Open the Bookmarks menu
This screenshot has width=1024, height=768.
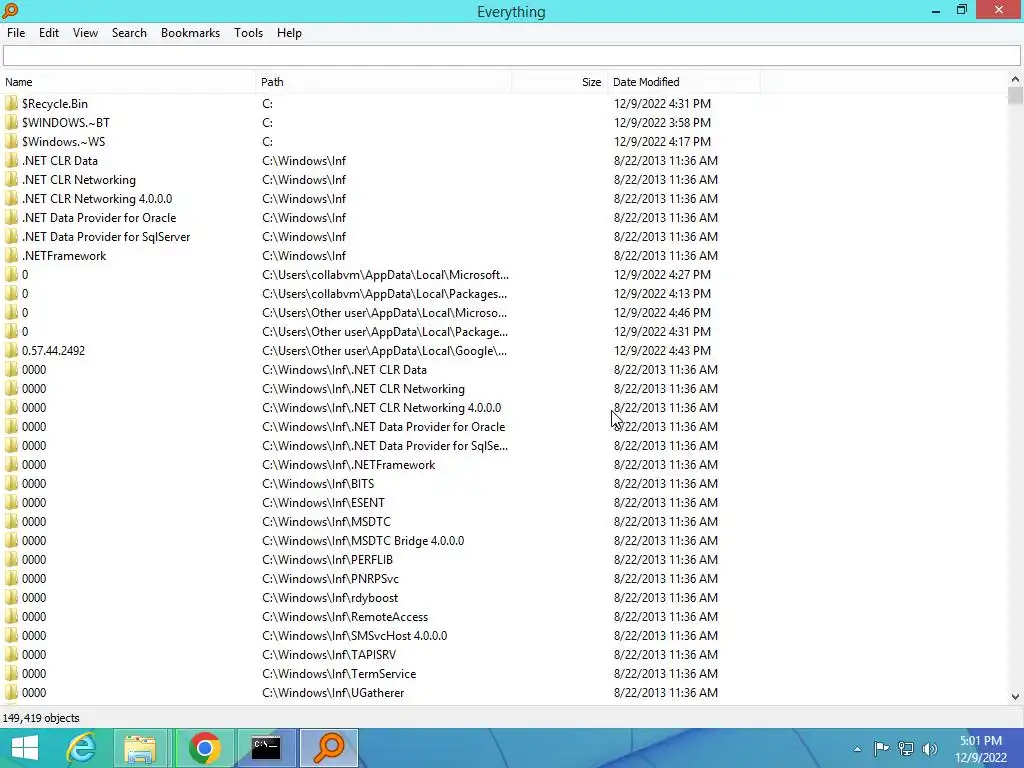[x=190, y=33]
